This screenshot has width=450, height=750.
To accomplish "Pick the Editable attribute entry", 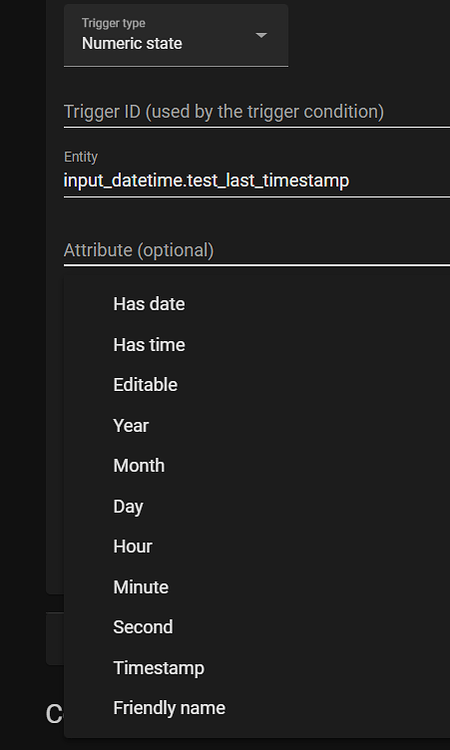I will (x=257, y=385).
